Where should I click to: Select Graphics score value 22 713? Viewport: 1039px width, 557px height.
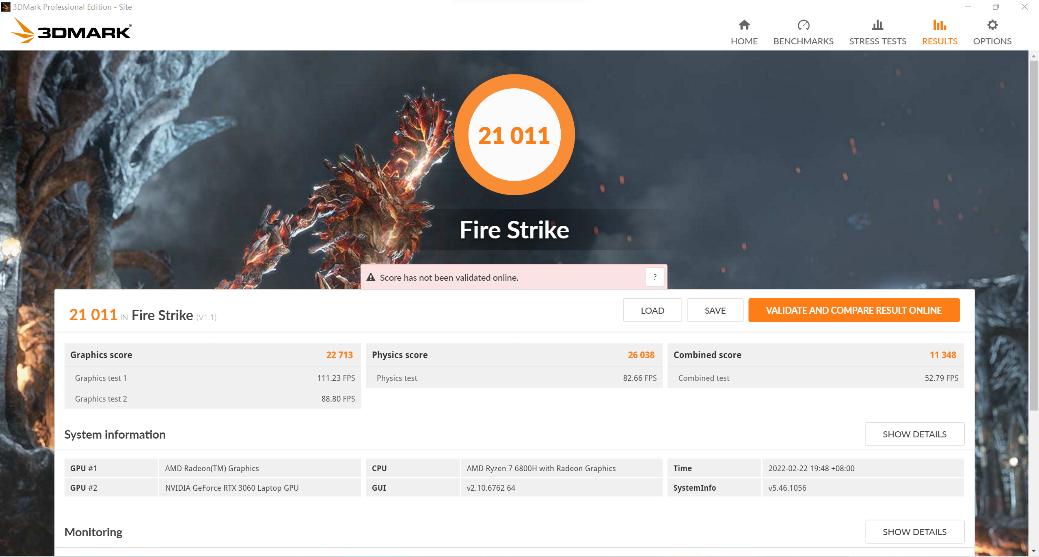[x=339, y=355]
